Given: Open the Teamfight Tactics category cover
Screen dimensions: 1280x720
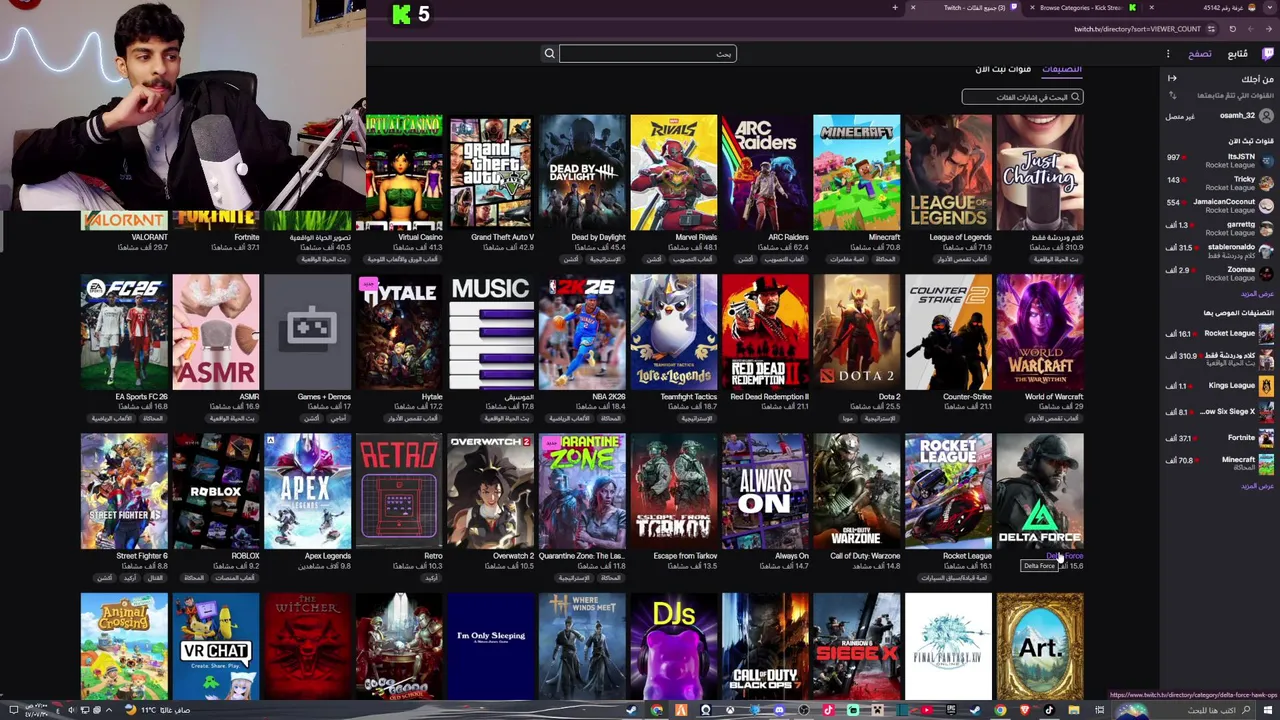Looking at the screenshot, I should [674, 332].
